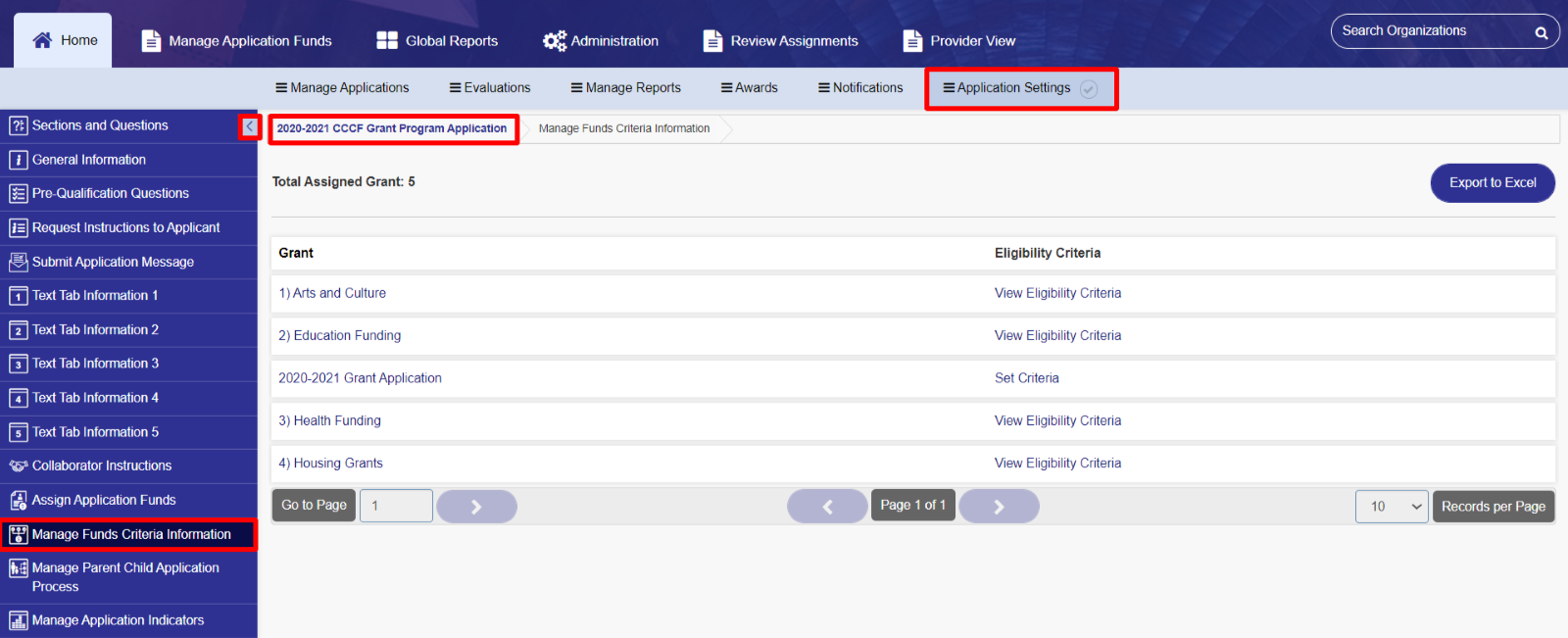1568x638 pixels.
Task: View Eligibility Criteria for Housing Grants
Action: click(x=1057, y=464)
